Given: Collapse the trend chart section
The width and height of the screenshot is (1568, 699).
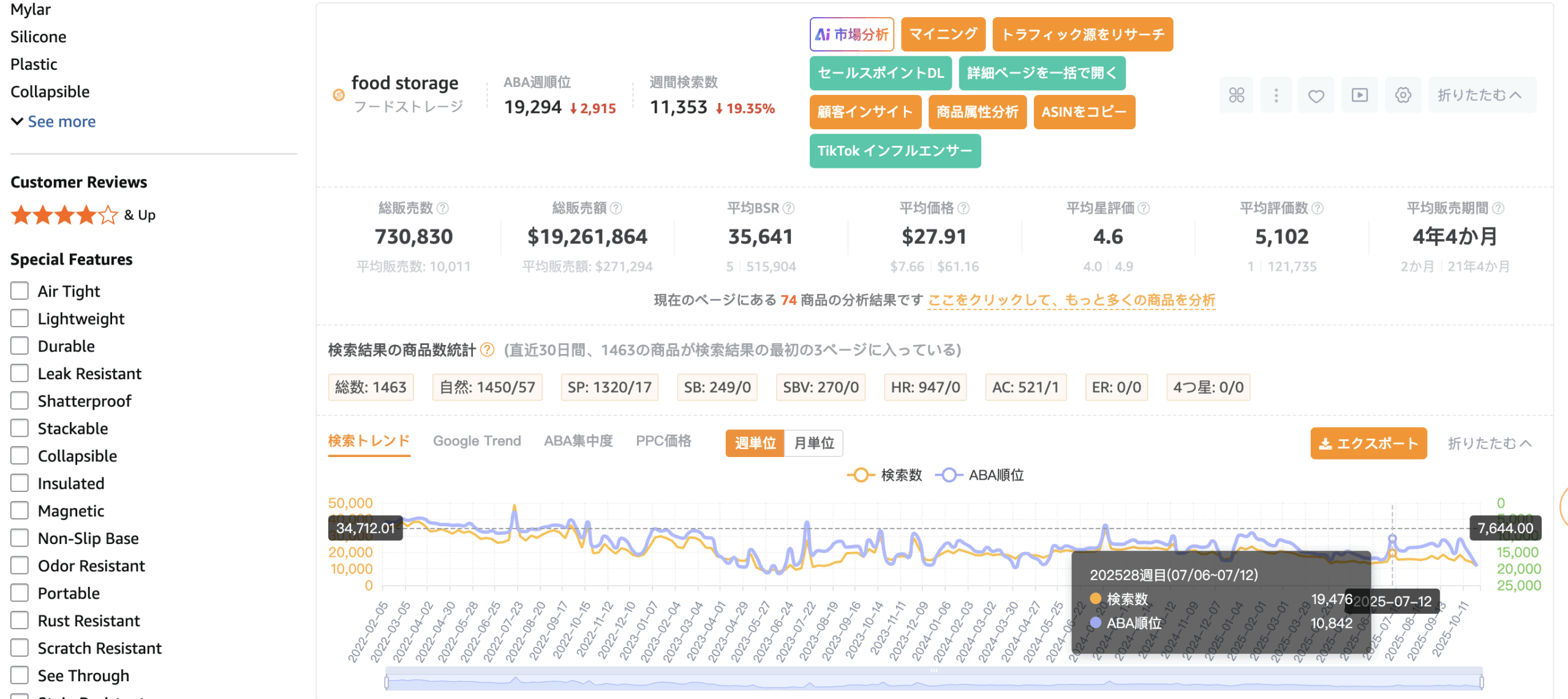Looking at the screenshot, I should (1489, 443).
